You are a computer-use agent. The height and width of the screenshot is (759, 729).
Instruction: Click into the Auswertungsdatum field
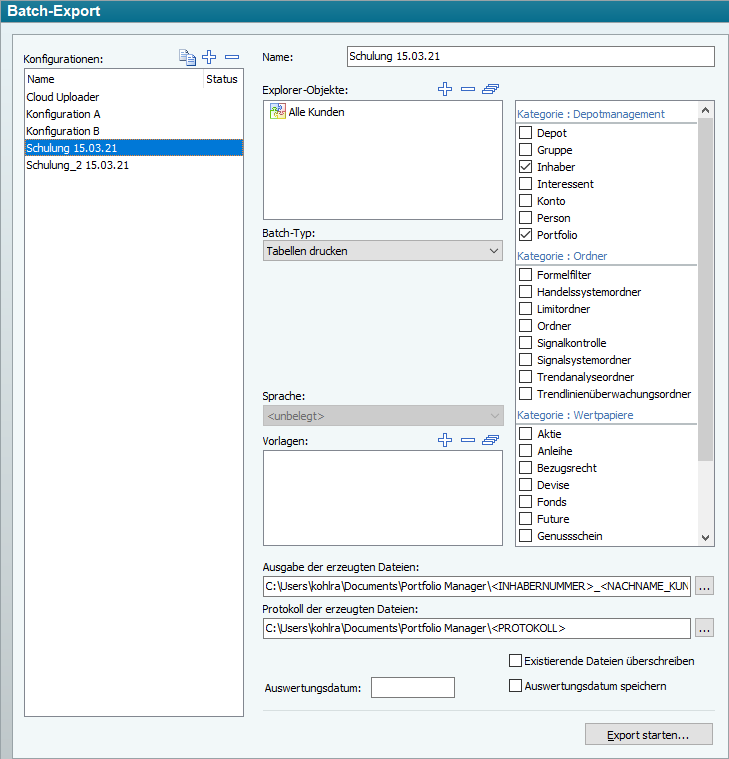click(x=412, y=687)
